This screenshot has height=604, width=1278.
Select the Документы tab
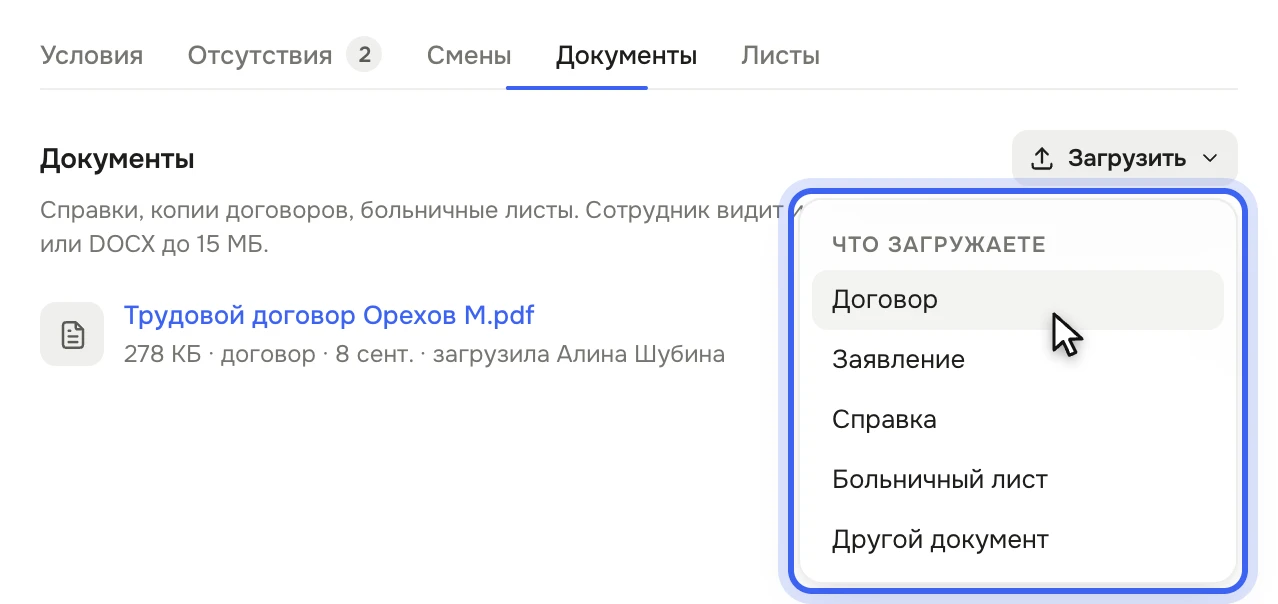click(x=626, y=55)
